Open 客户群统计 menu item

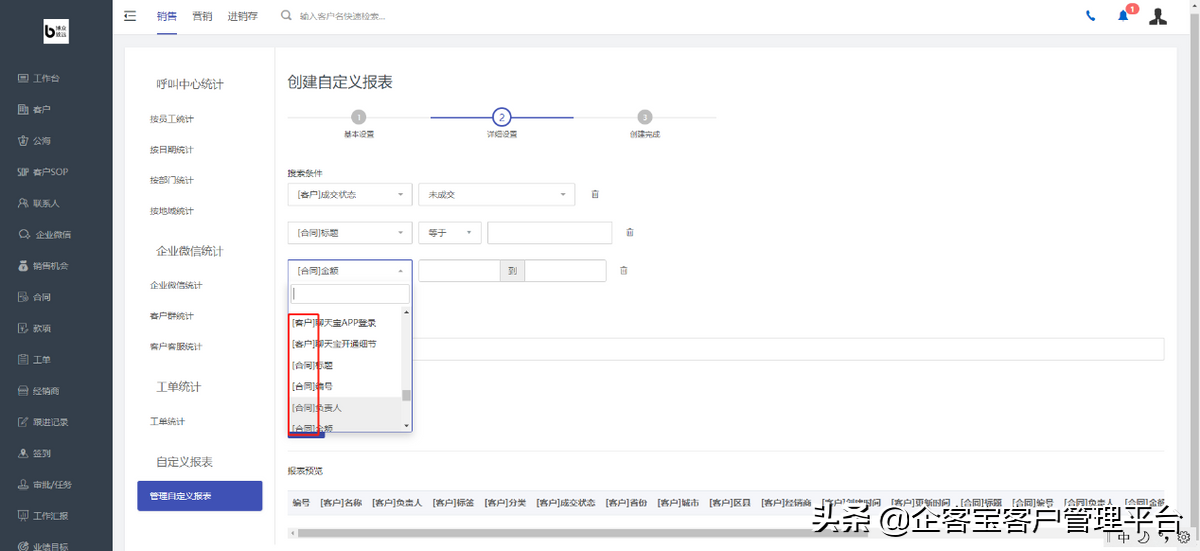pyautogui.click(x=172, y=316)
